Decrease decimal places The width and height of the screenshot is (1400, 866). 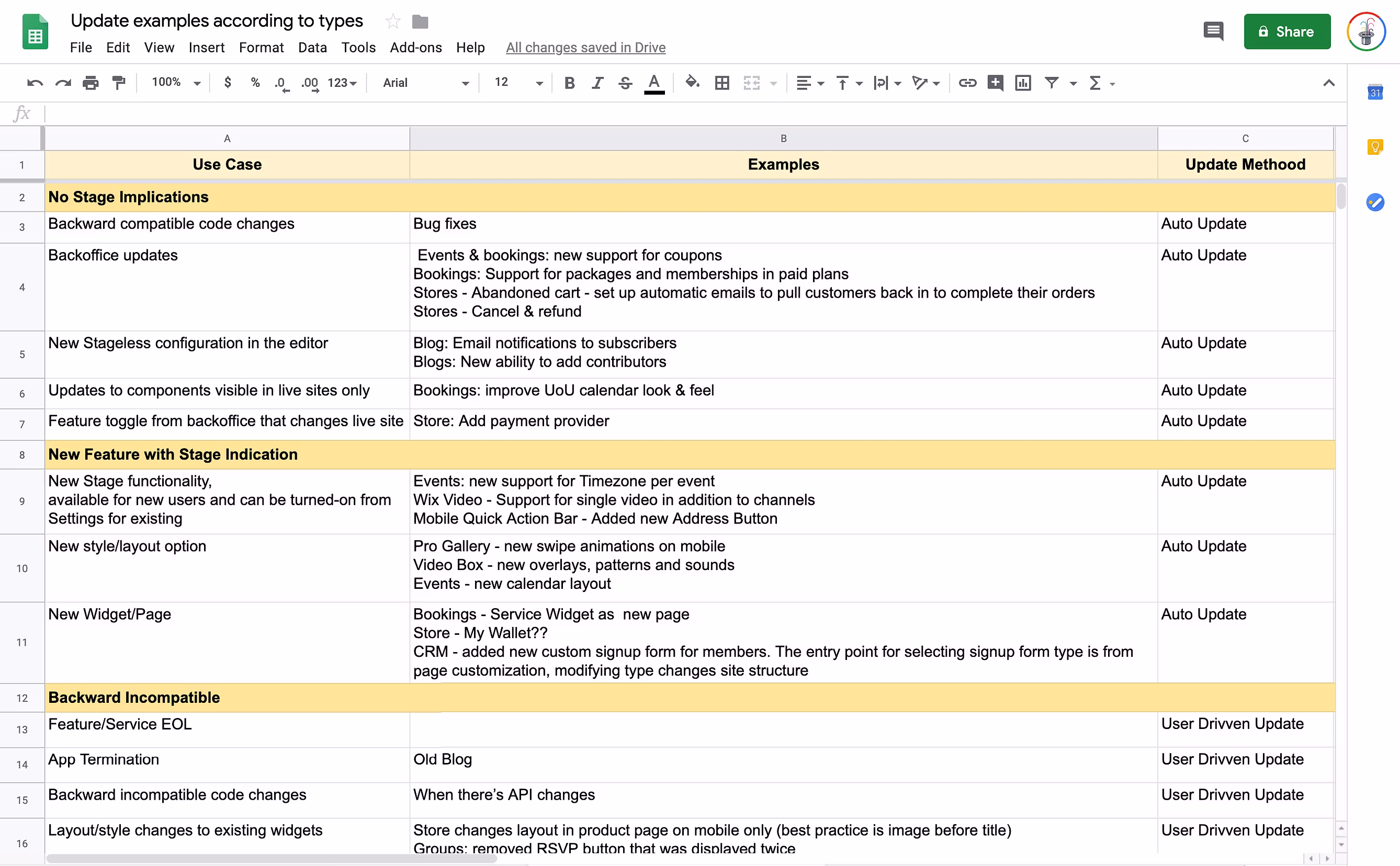(x=282, y=84)
